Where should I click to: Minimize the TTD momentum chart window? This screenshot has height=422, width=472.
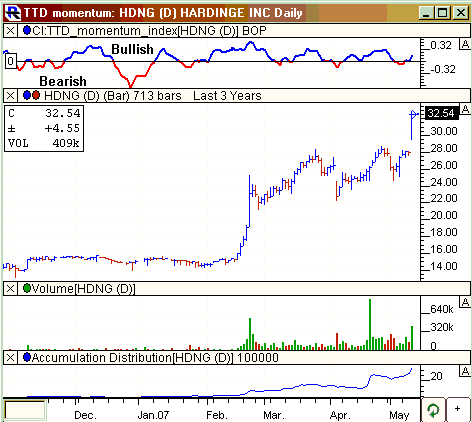[x=426, y=13]
